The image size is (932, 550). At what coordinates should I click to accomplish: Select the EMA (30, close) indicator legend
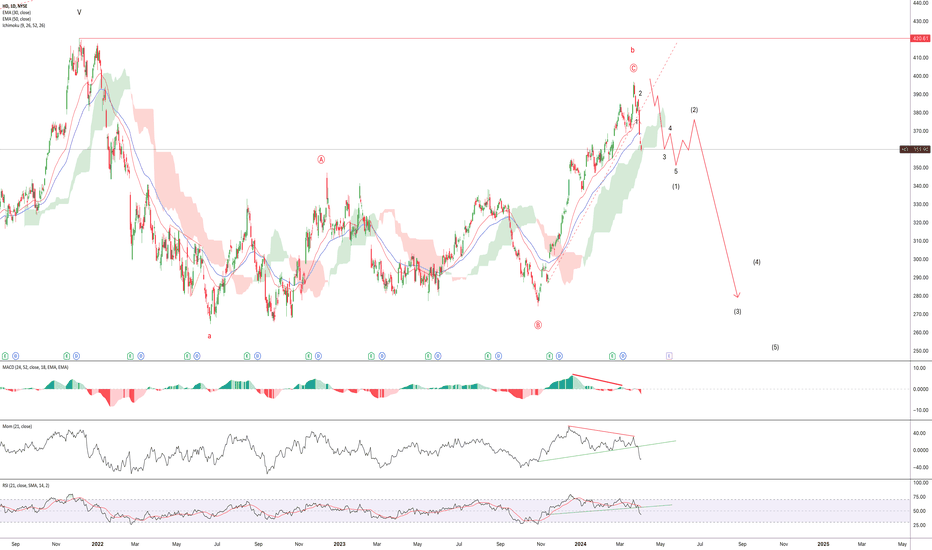[x=17, y=12]
